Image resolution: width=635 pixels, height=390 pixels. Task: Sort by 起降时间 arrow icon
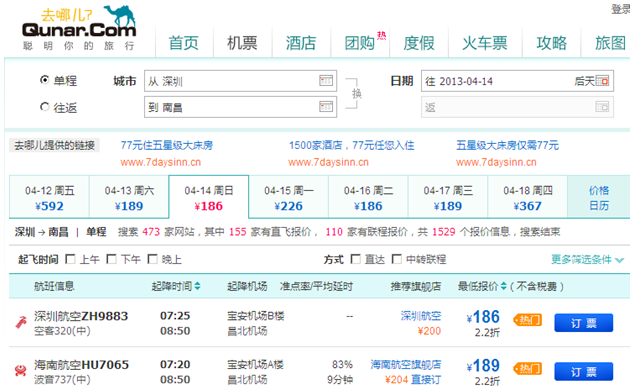pyautogui.click(x=197, y=286)
